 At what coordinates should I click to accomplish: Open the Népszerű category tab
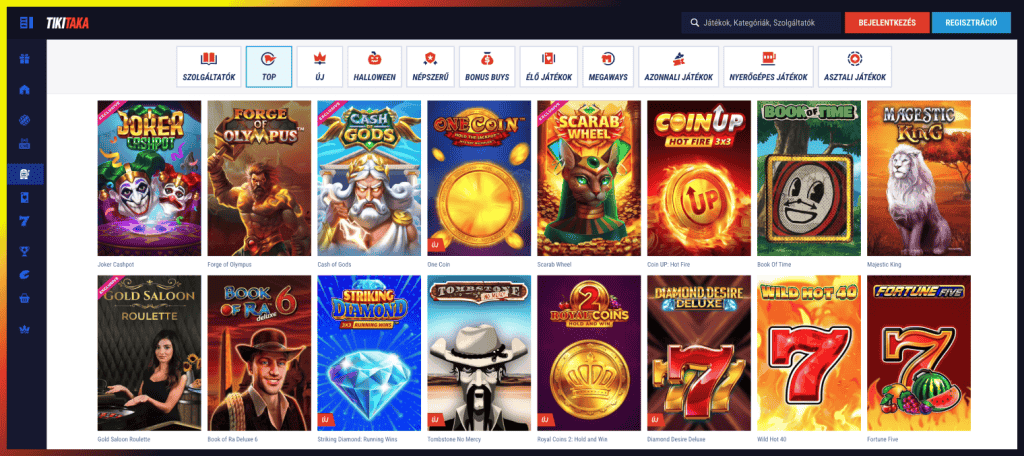[x=430, y=67]
